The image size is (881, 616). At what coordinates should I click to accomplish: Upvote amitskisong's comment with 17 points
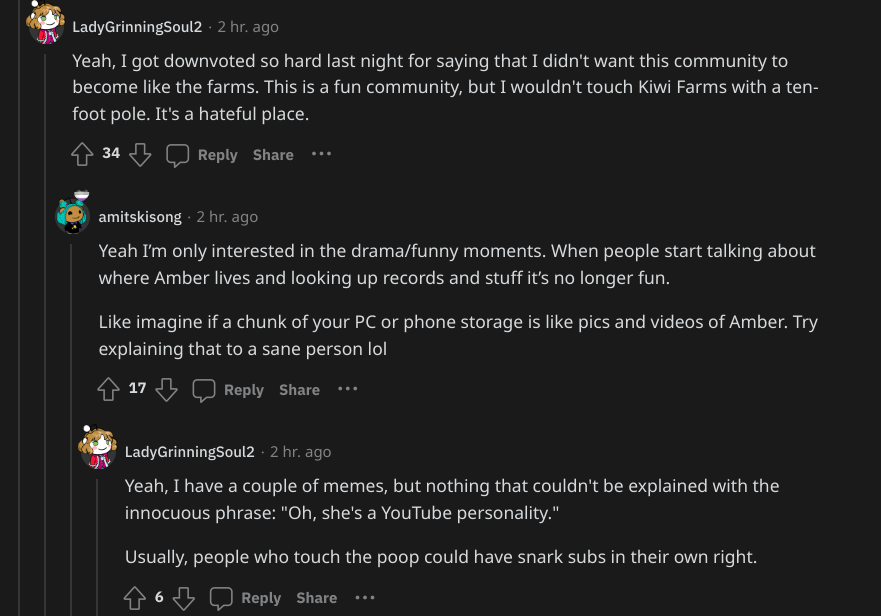point(108,390)
